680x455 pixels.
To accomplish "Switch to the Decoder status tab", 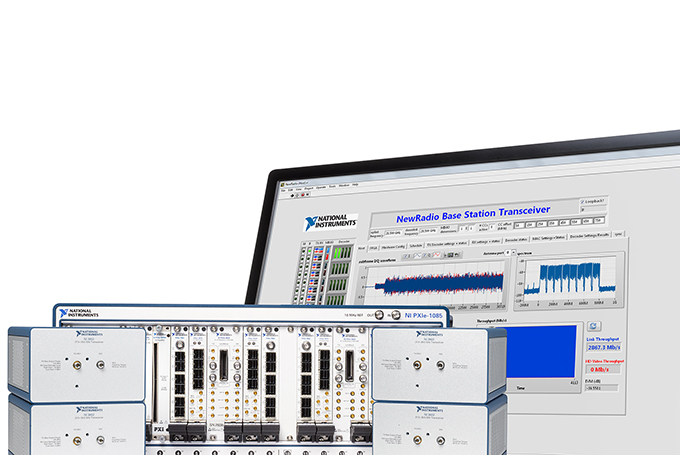I will (516, 240).
